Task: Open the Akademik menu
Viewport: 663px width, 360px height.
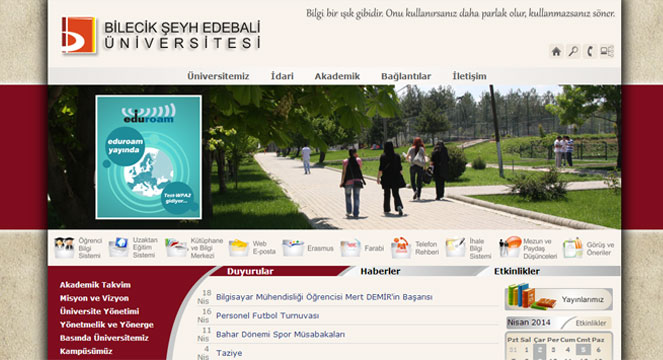Action: 337,76
